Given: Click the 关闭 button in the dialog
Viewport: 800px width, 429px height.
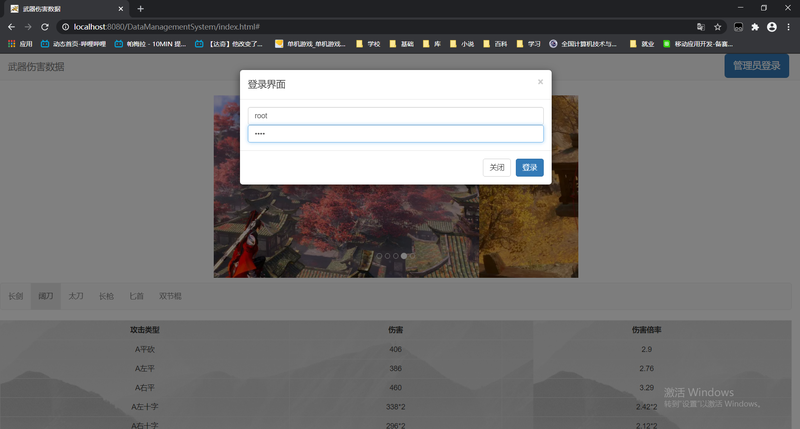Looking at the screenshot, I should coord(496,167).
